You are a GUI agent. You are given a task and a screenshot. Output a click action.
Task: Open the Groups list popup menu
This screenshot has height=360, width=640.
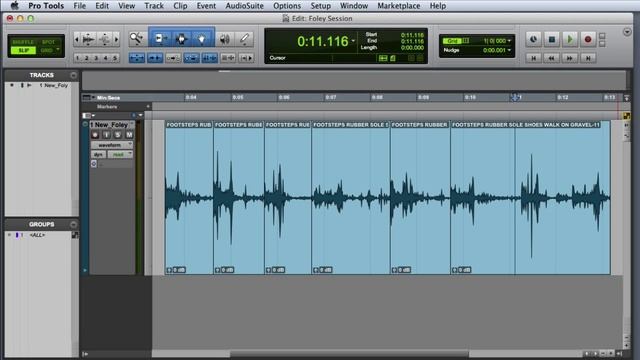(73, 224)
